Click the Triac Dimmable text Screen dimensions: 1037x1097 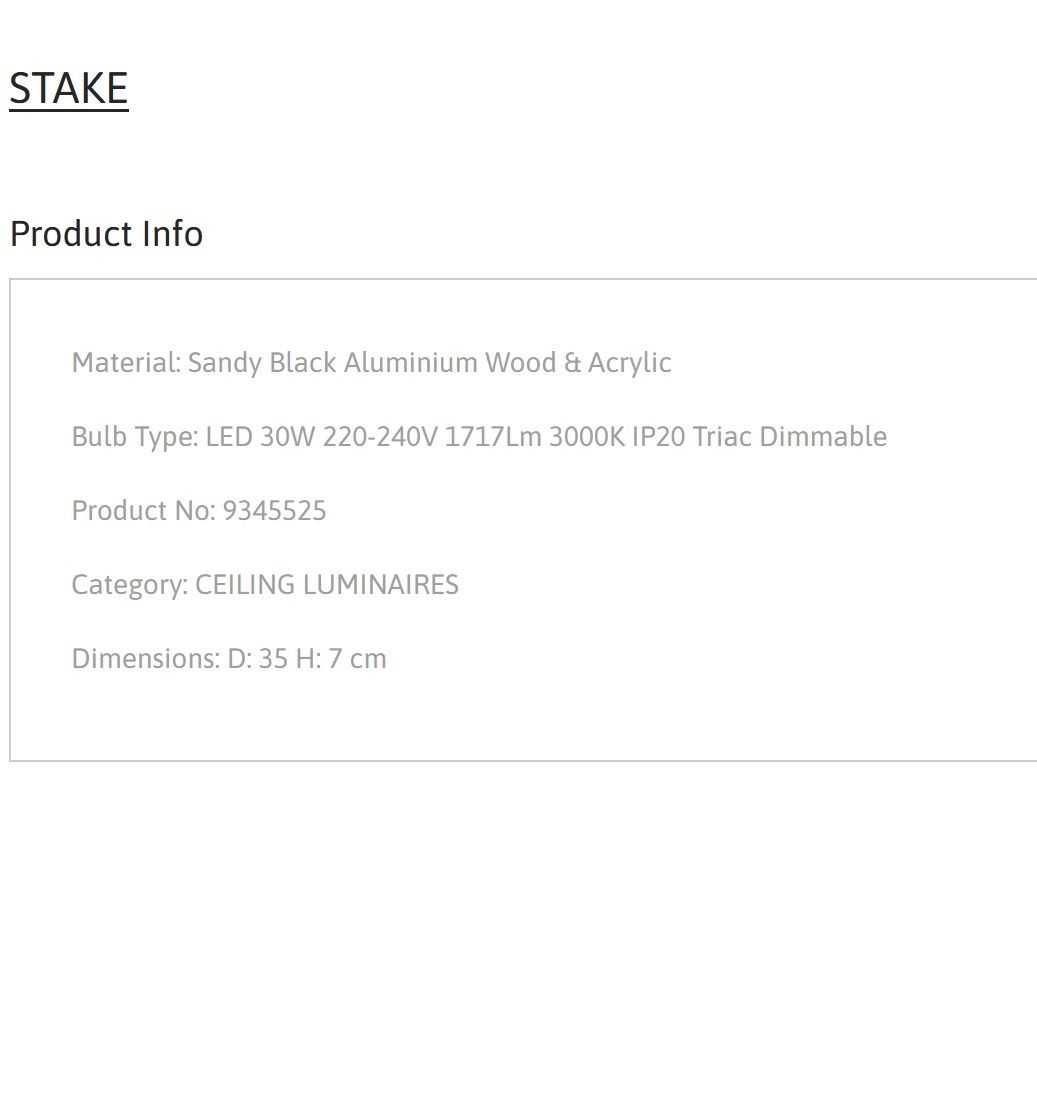coord(790,437)
